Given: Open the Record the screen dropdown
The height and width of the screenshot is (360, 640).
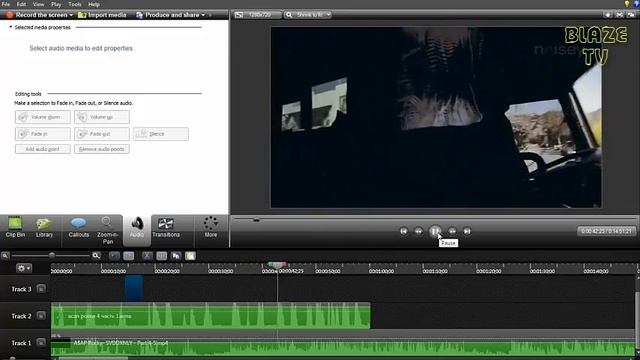Looking at the screenshot, I should tap(71, 15).
